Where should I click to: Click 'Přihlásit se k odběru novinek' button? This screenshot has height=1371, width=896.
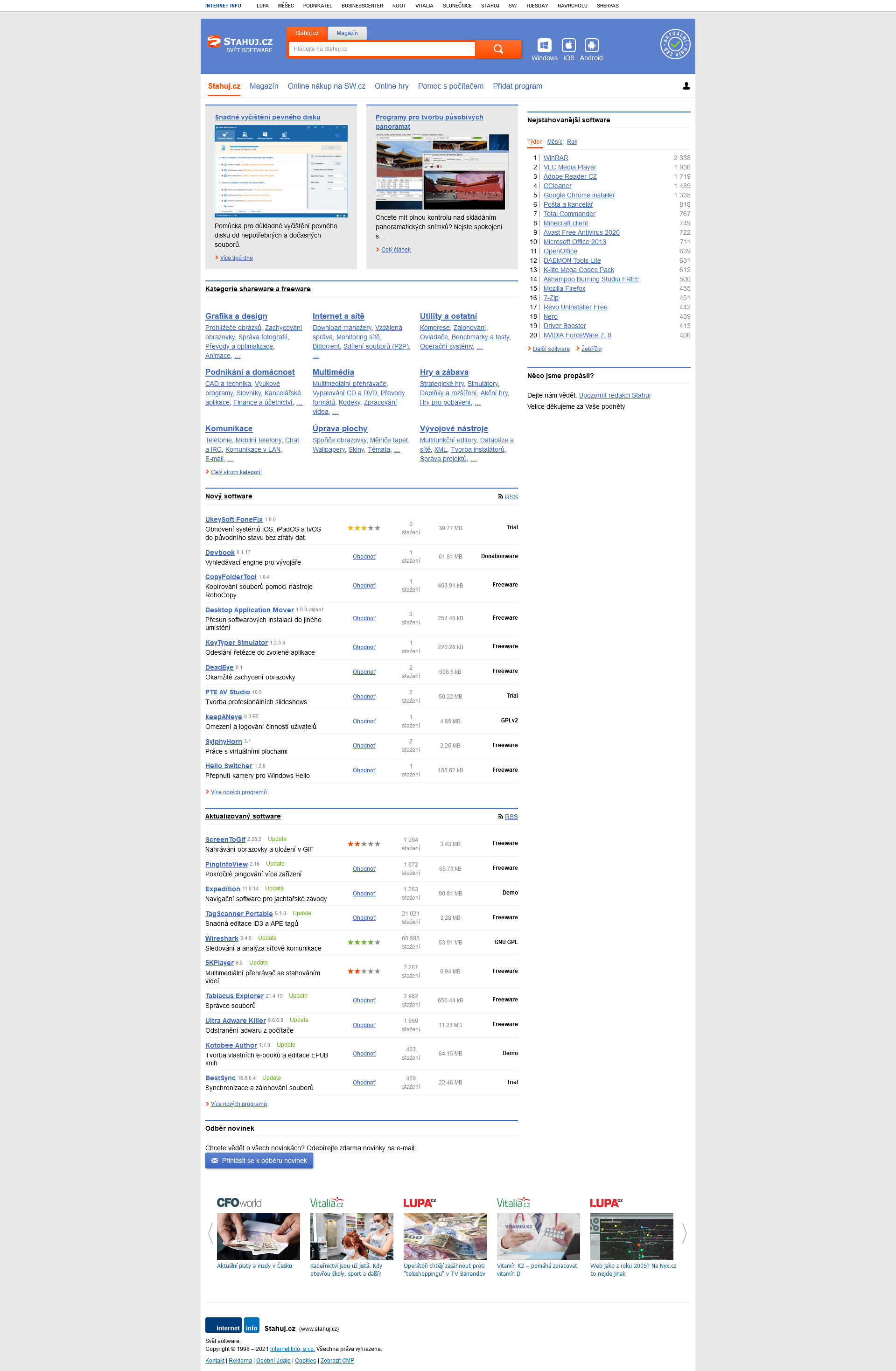coord(259,1161)
